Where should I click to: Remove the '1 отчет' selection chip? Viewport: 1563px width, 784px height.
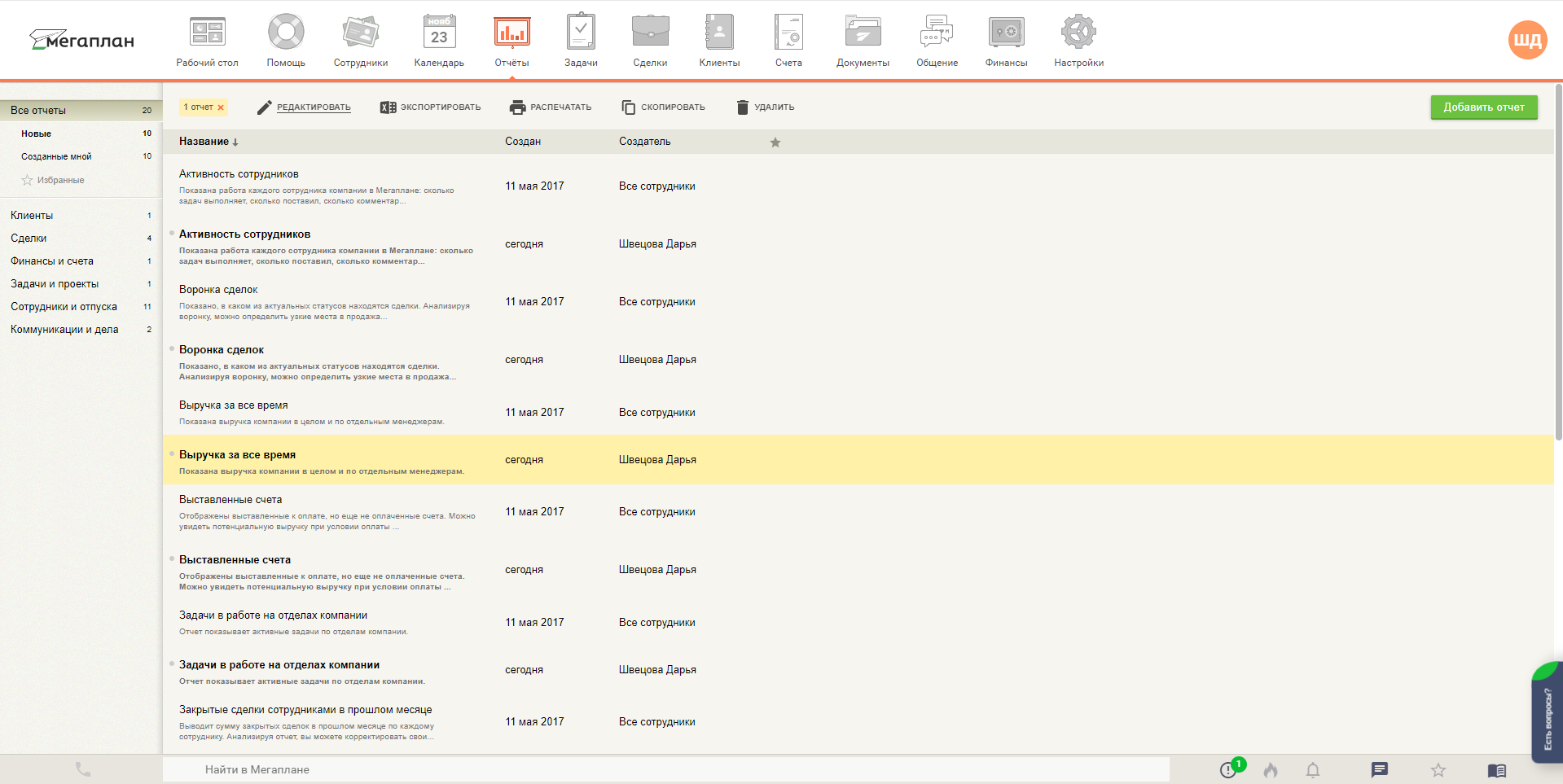[221, 107]
